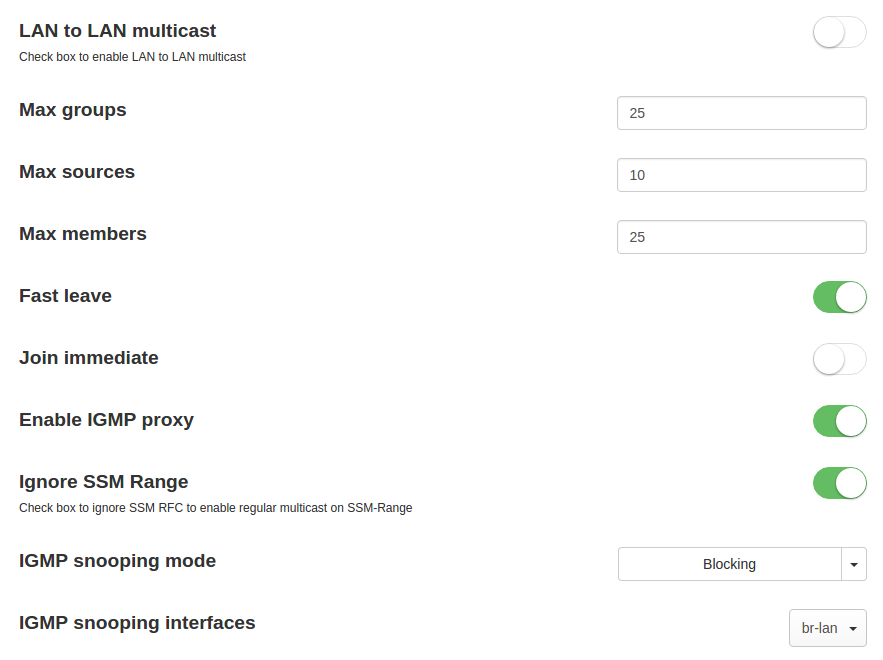Click the Join immediate label
The height and width of the screenshot is (660, 883).
tap(88, 358)
